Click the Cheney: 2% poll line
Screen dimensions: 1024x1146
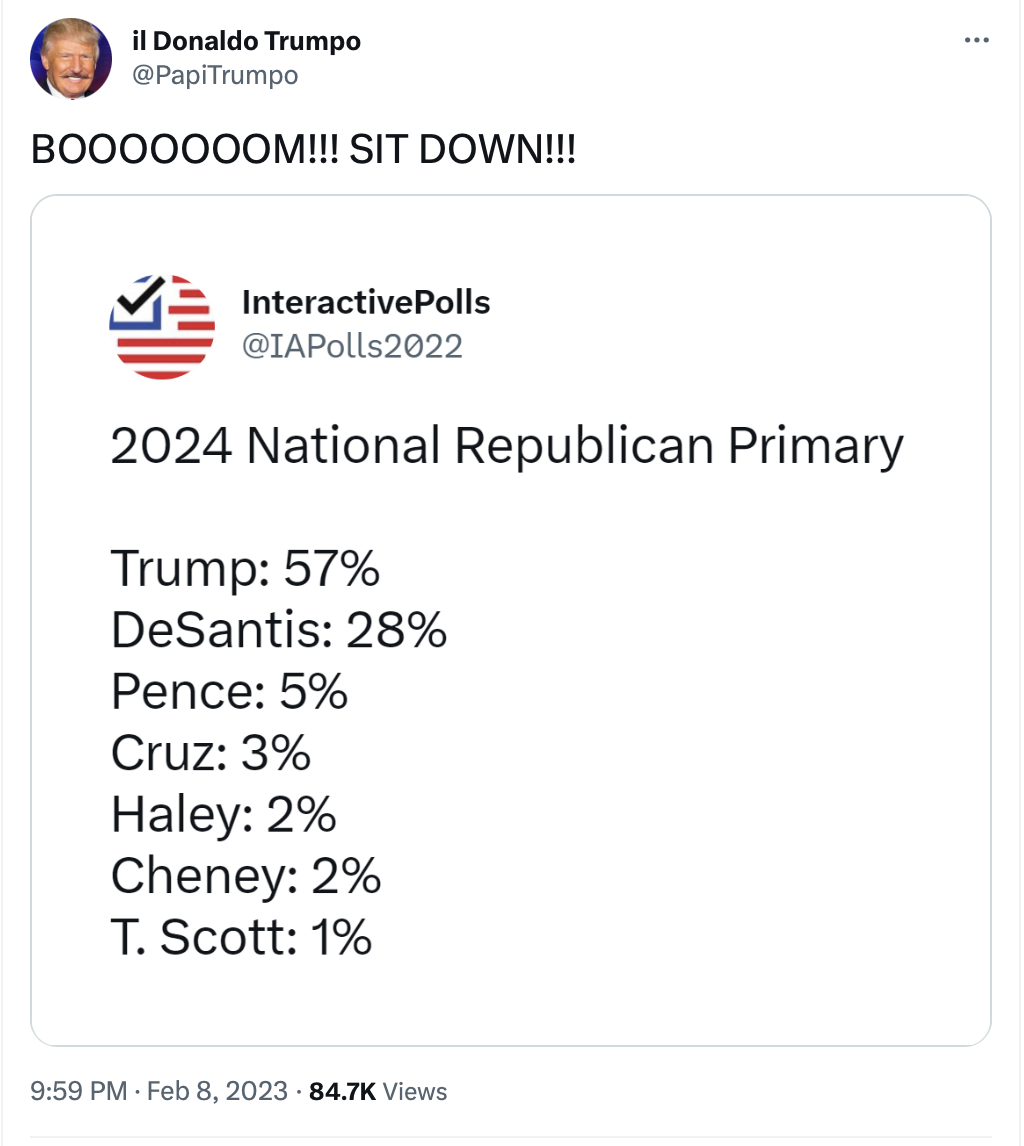pyautogui.click(x=246, y=876)
